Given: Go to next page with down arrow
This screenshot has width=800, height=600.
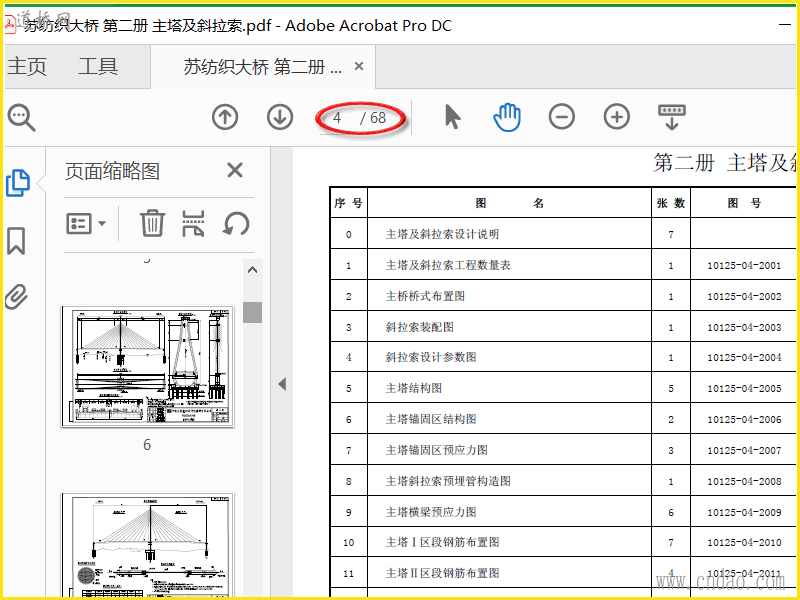Looking at the screenshot, I should (280, 117).
